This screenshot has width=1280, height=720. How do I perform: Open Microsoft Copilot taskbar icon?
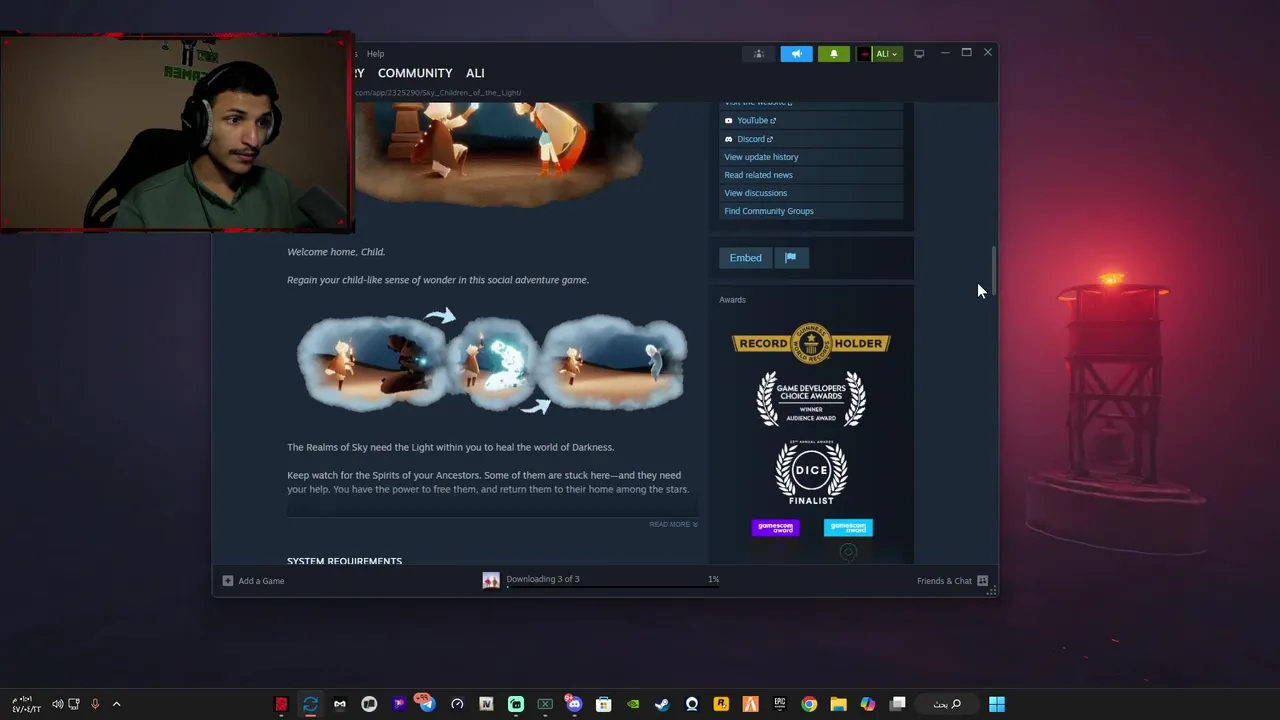(x=868, y=704)
